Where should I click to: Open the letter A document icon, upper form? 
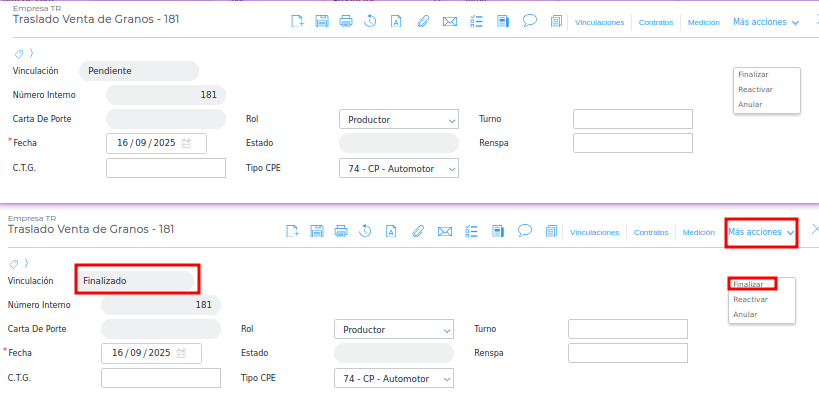pyautogui.click(x=396, y=21)
